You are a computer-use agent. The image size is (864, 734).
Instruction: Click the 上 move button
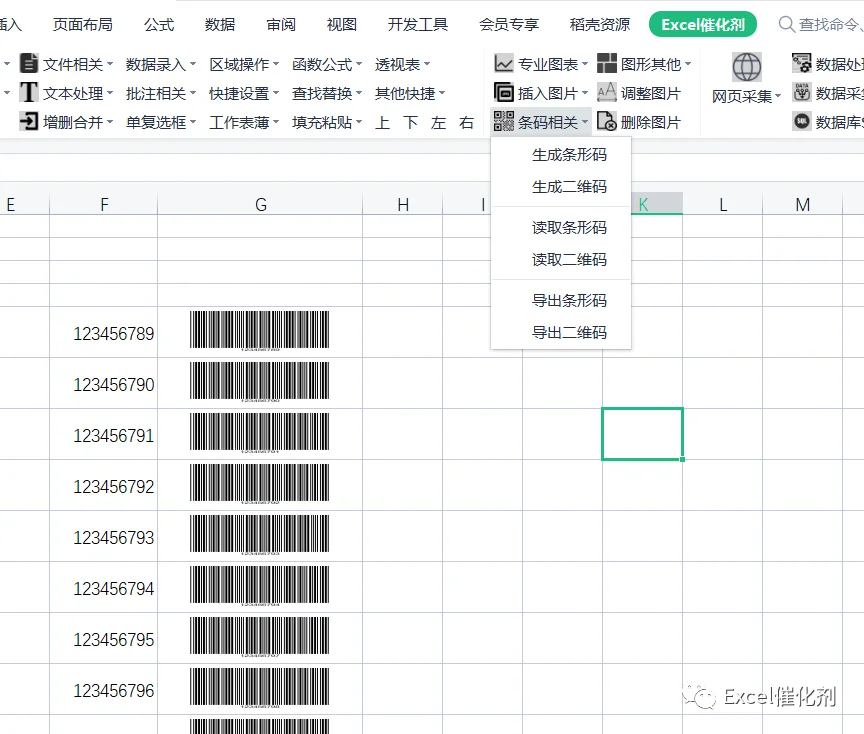[x=382, y=122]
